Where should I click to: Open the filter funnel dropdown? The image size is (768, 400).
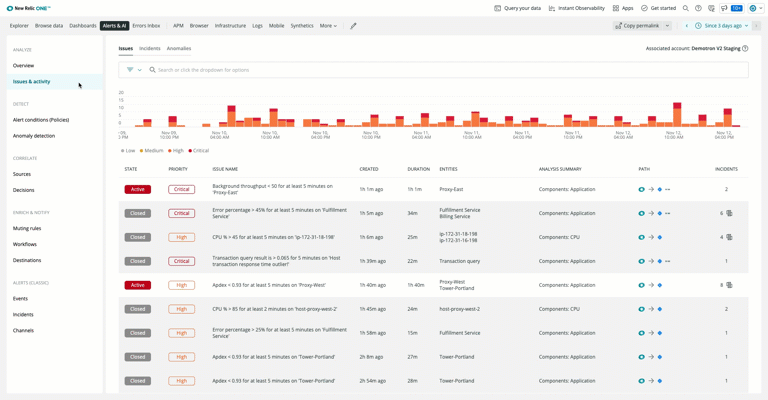(134, 70)
